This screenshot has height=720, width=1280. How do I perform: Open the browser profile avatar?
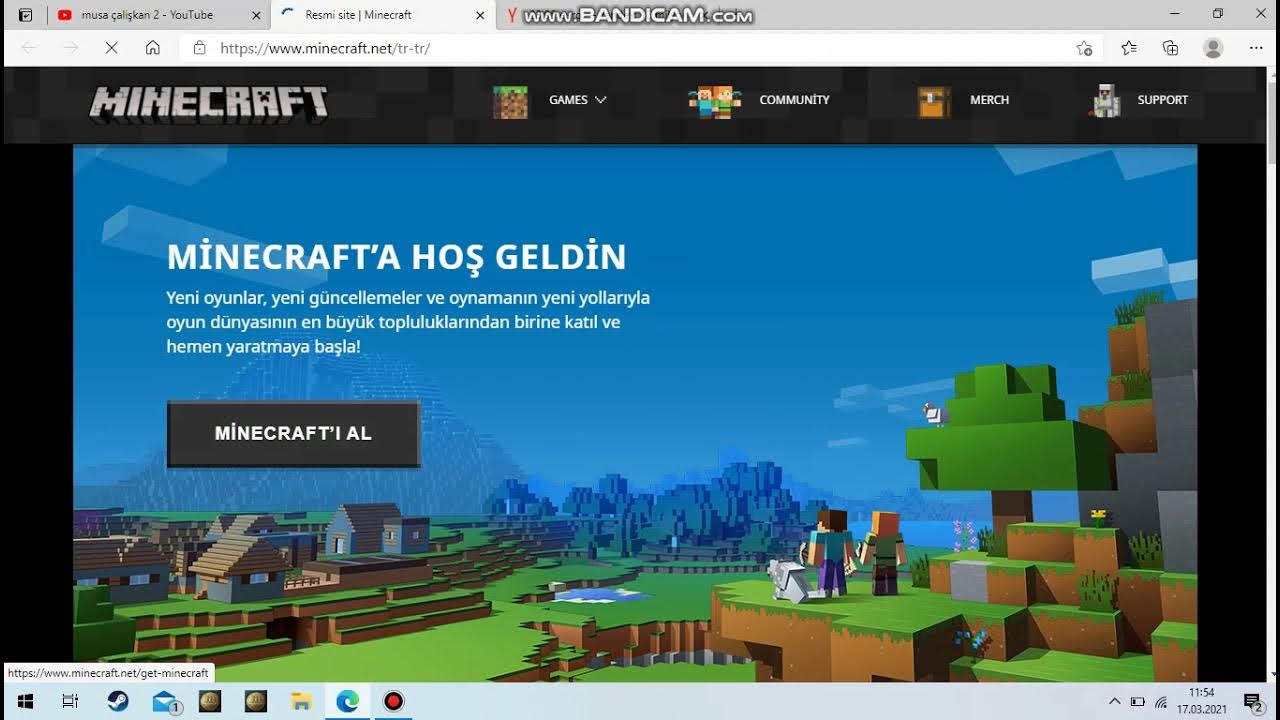1213,48
